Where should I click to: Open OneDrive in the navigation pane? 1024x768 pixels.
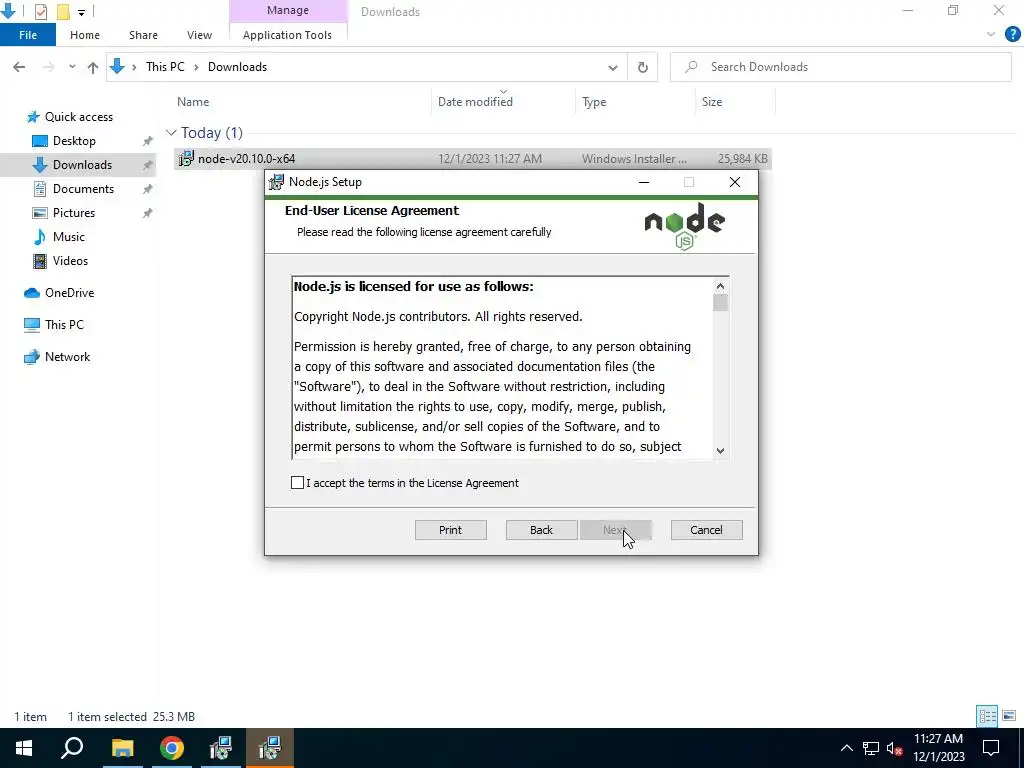click(x=69, y=293)
